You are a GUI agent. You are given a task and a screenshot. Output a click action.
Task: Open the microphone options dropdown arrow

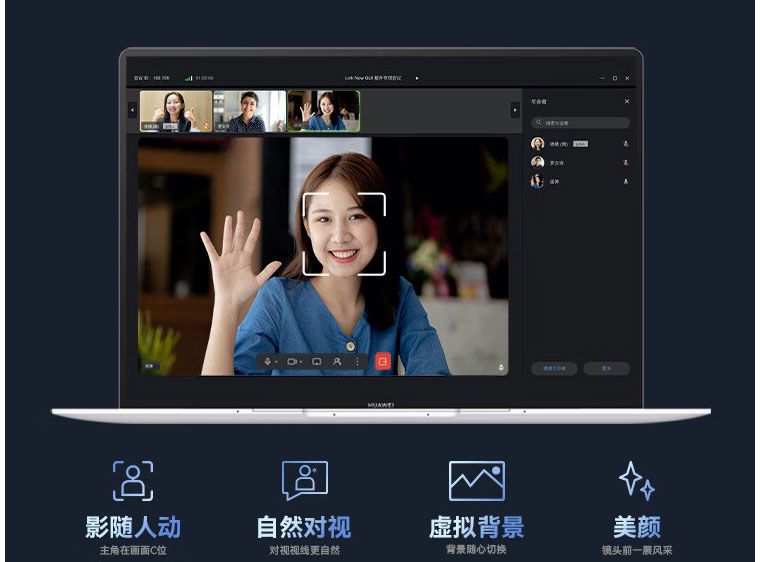(276, 362)
